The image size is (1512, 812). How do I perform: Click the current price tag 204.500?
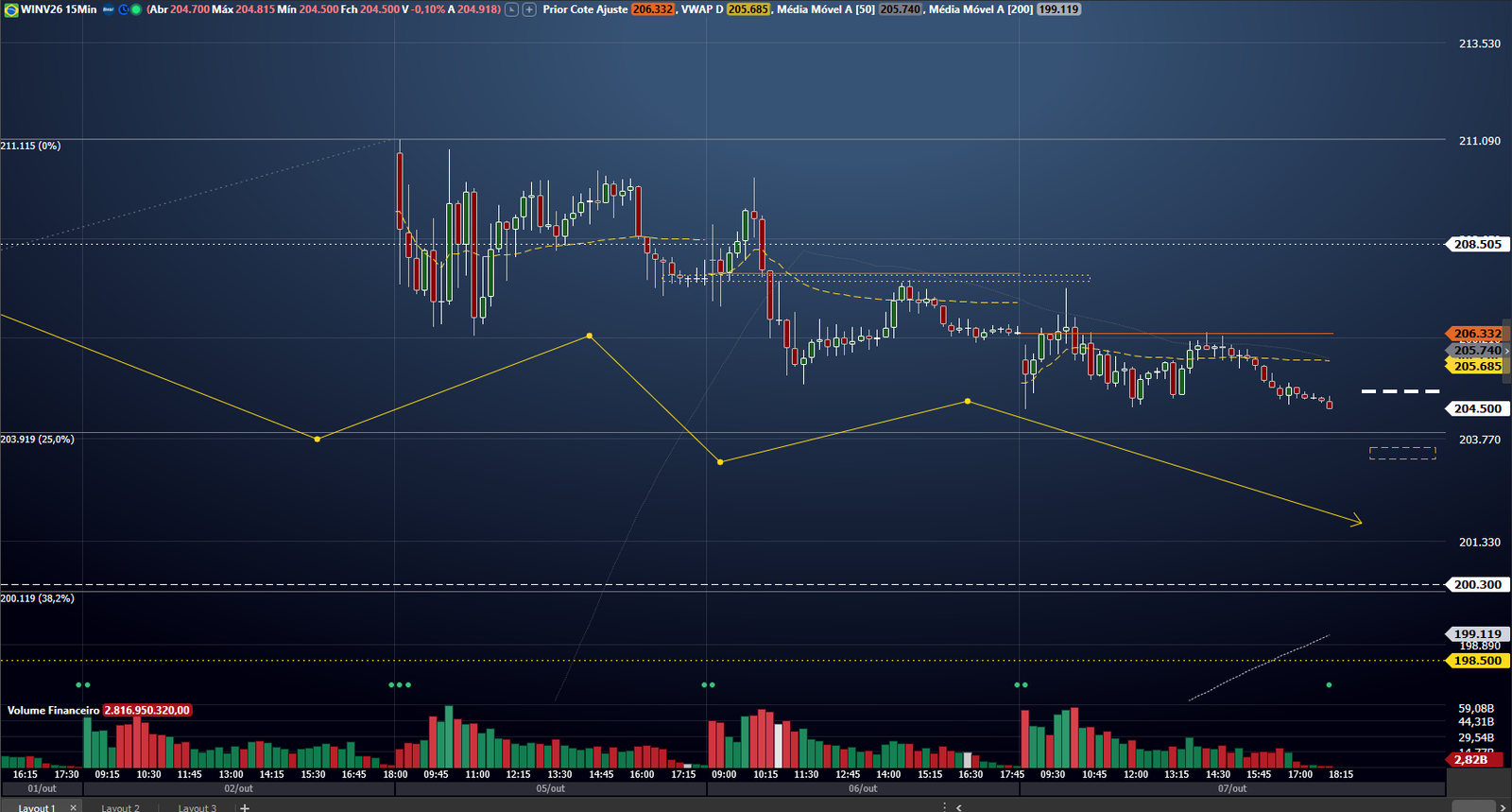coord(1476,408)
